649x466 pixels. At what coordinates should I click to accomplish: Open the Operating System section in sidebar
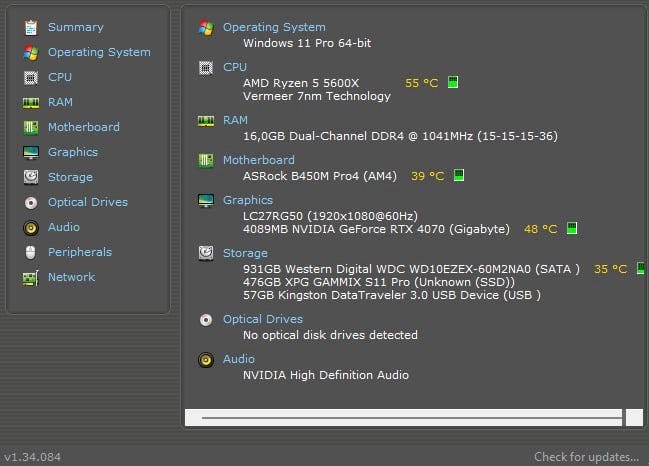click(x=99, y=52)
